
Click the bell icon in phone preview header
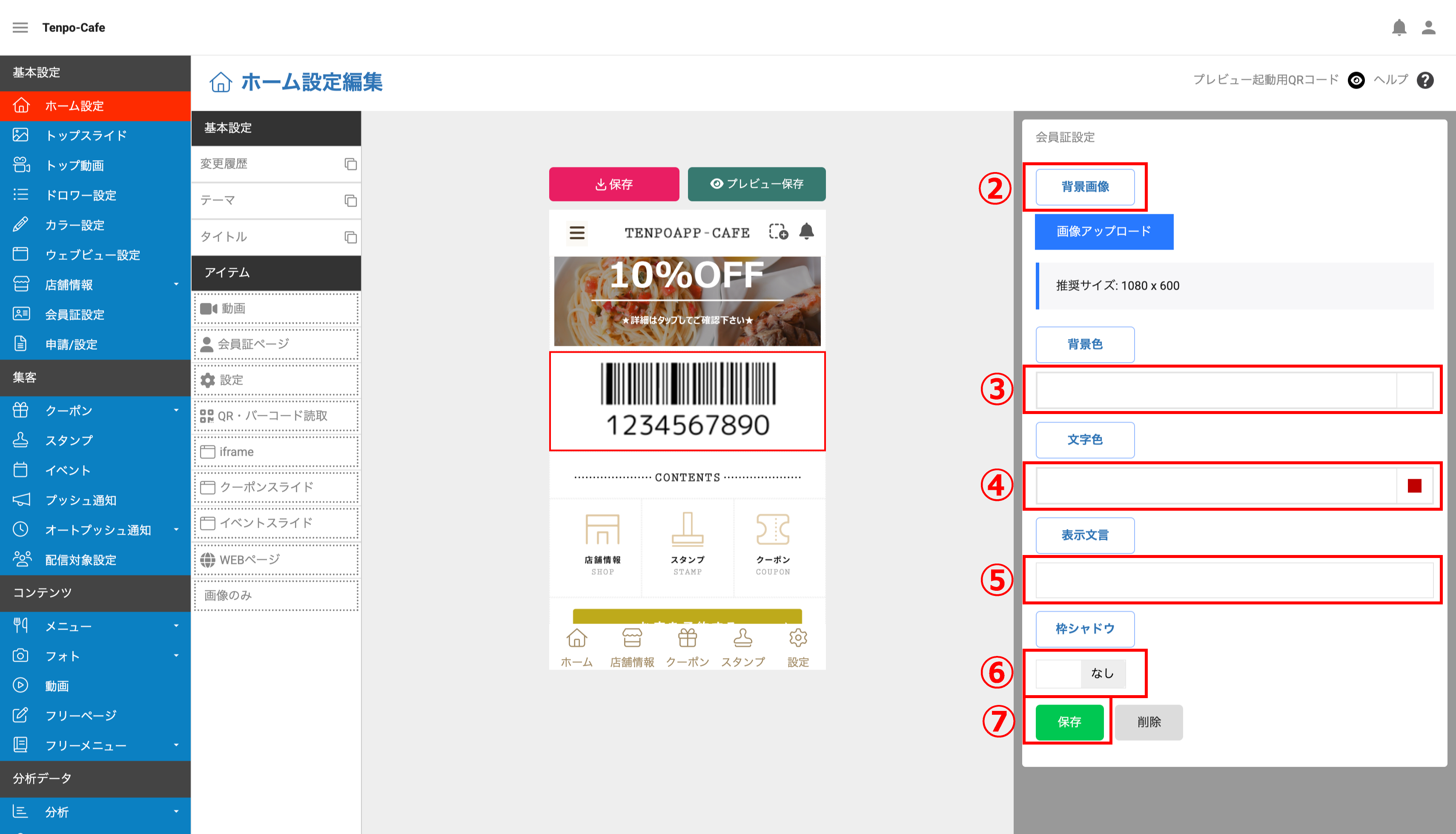tap(806, 231)
